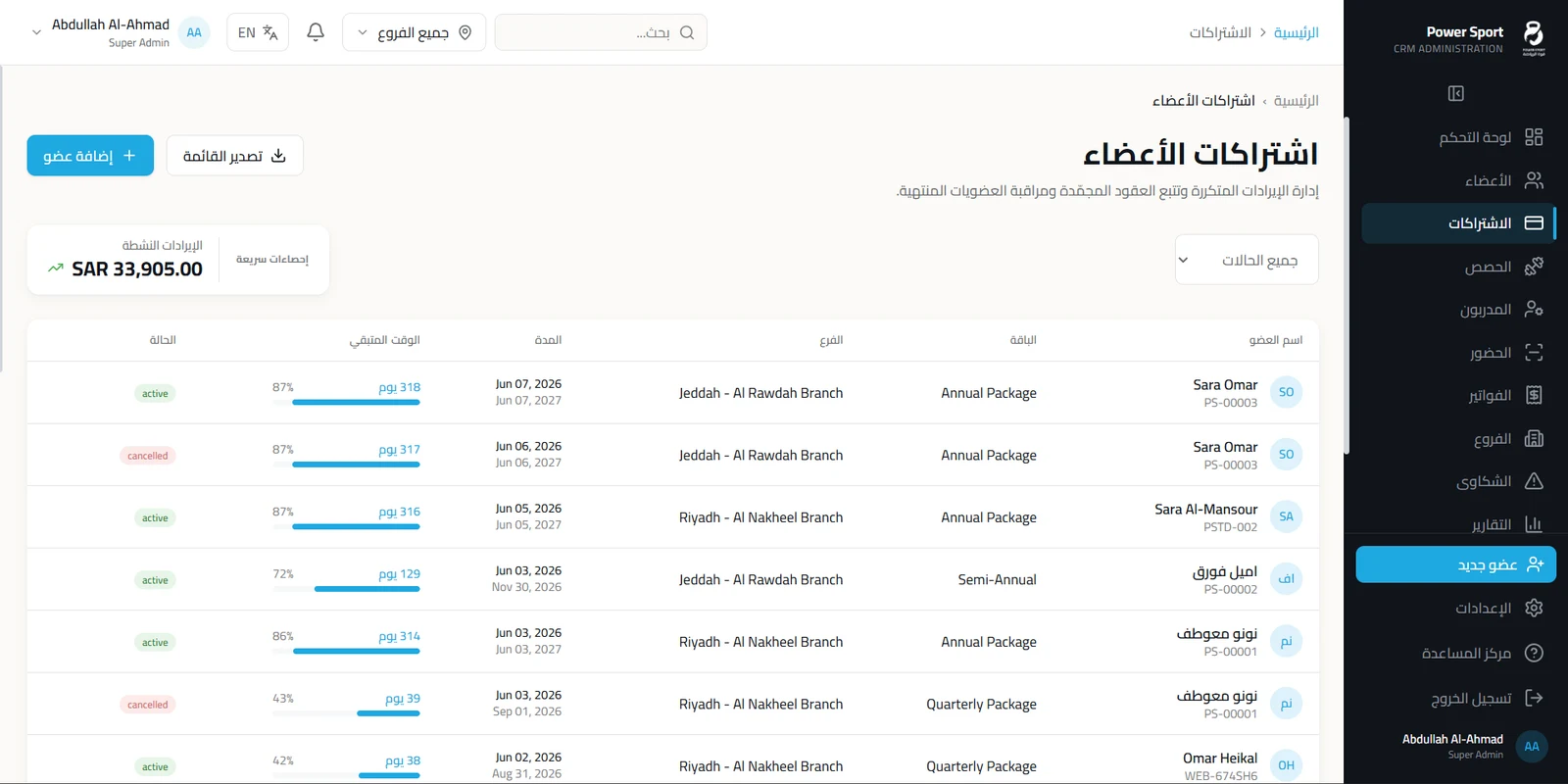Click الرئيسية in the page breadcrumb
Image resolution: width=1568 pixels, height=784 pixels.
coord(1296,100)
